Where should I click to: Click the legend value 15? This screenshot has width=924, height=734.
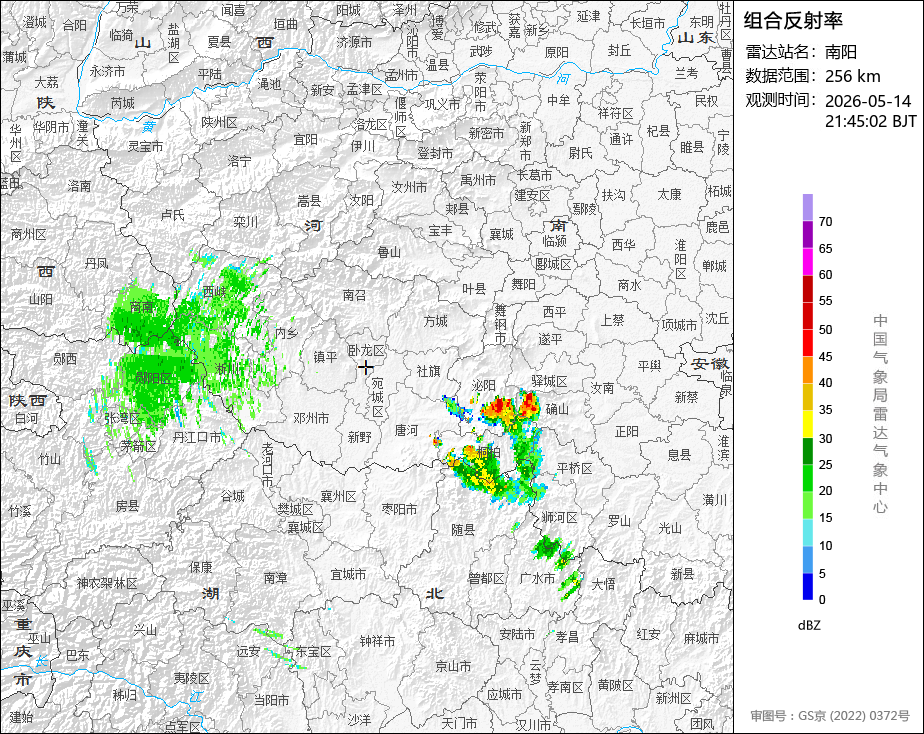[x=826, y=518]
